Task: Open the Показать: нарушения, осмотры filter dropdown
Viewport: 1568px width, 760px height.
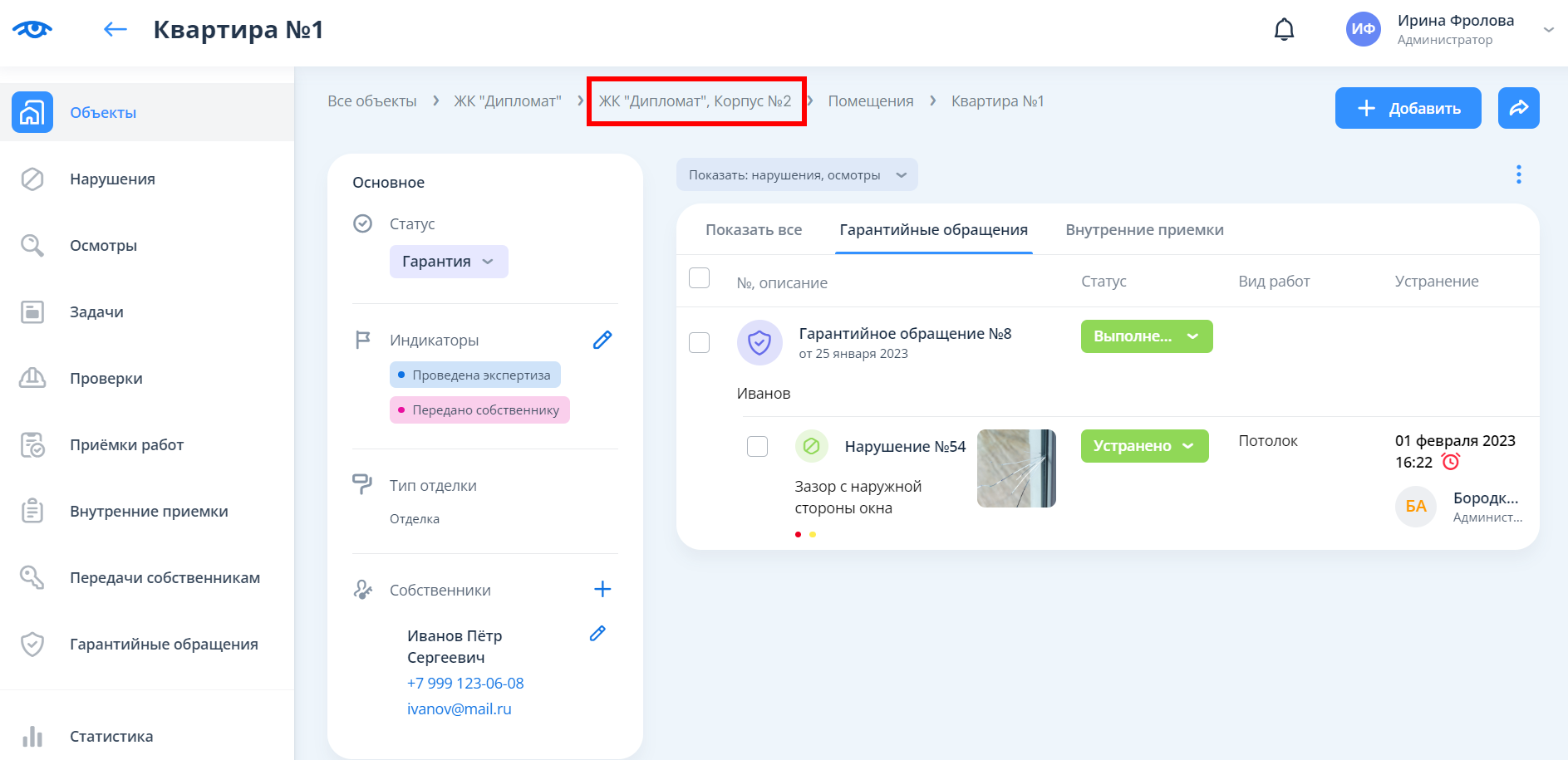Action: click(796, 175)
